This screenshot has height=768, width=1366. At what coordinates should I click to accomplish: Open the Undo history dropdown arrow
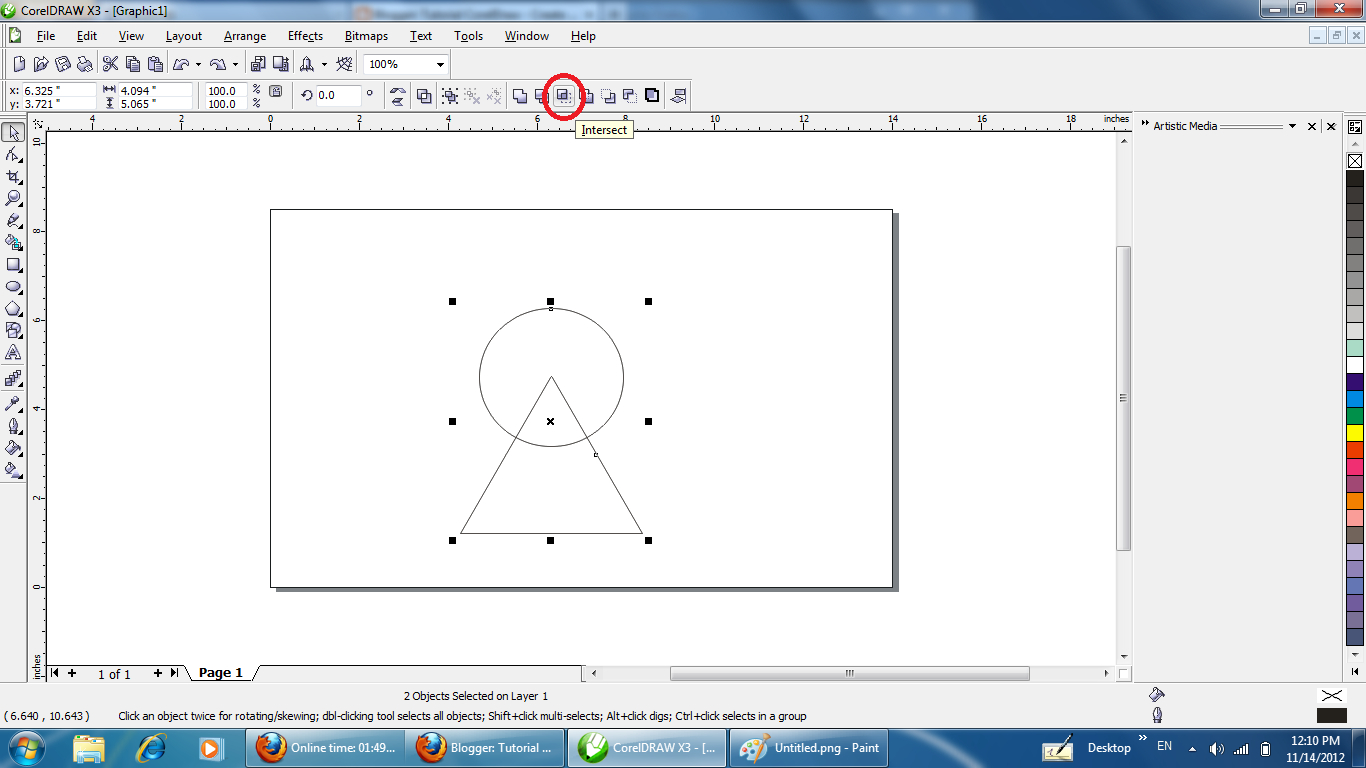[198, 64]
